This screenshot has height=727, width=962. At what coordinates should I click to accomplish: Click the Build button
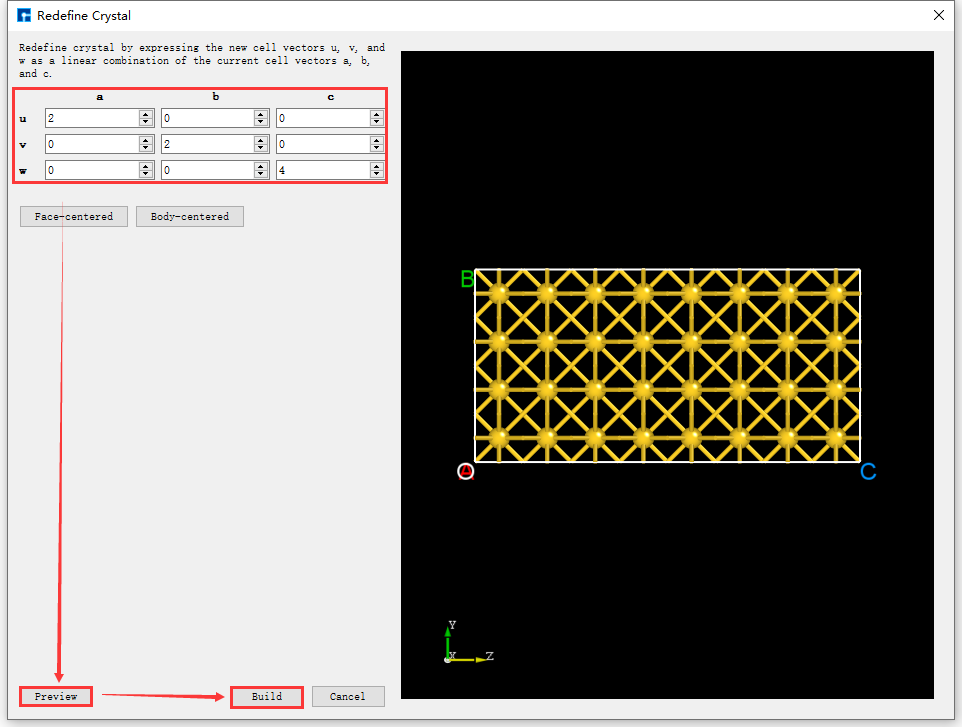tap(266, 696)
